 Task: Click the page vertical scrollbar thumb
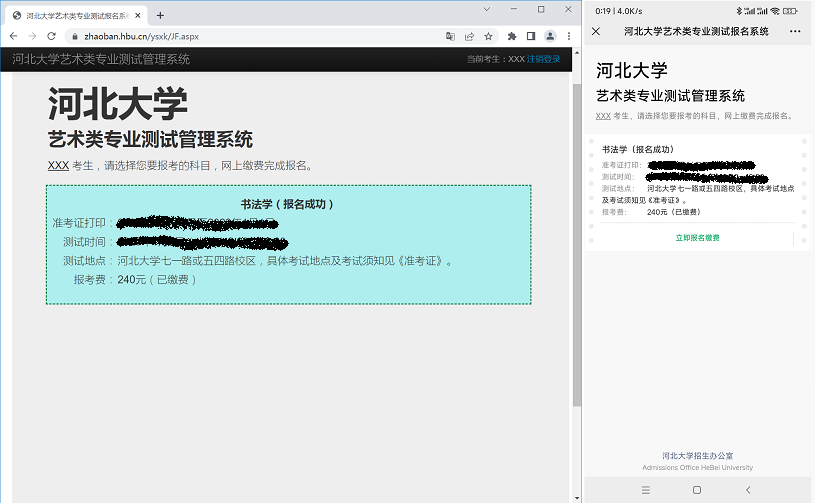(576, 244)
